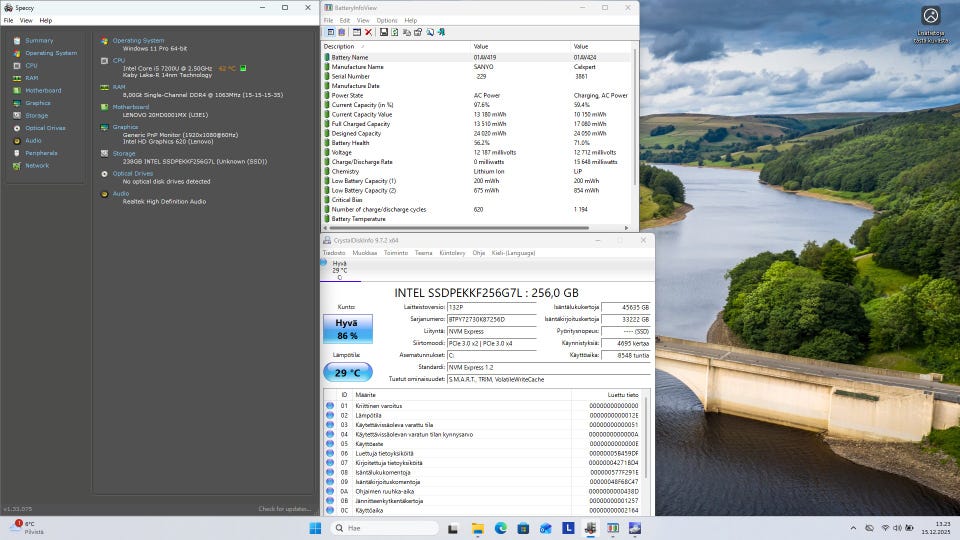Screen dimensions: 960x540
Task: Click the Hyvä 86 % health status button
Action: point(347,329)
